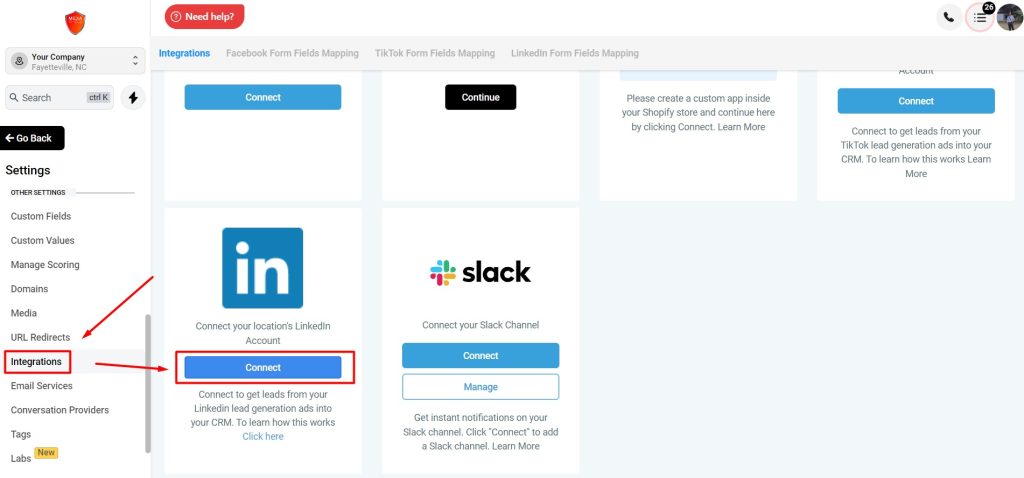Click 'Connect your Slack Channel' text
Screen dimensions: 1024x478
pos(481,325)
